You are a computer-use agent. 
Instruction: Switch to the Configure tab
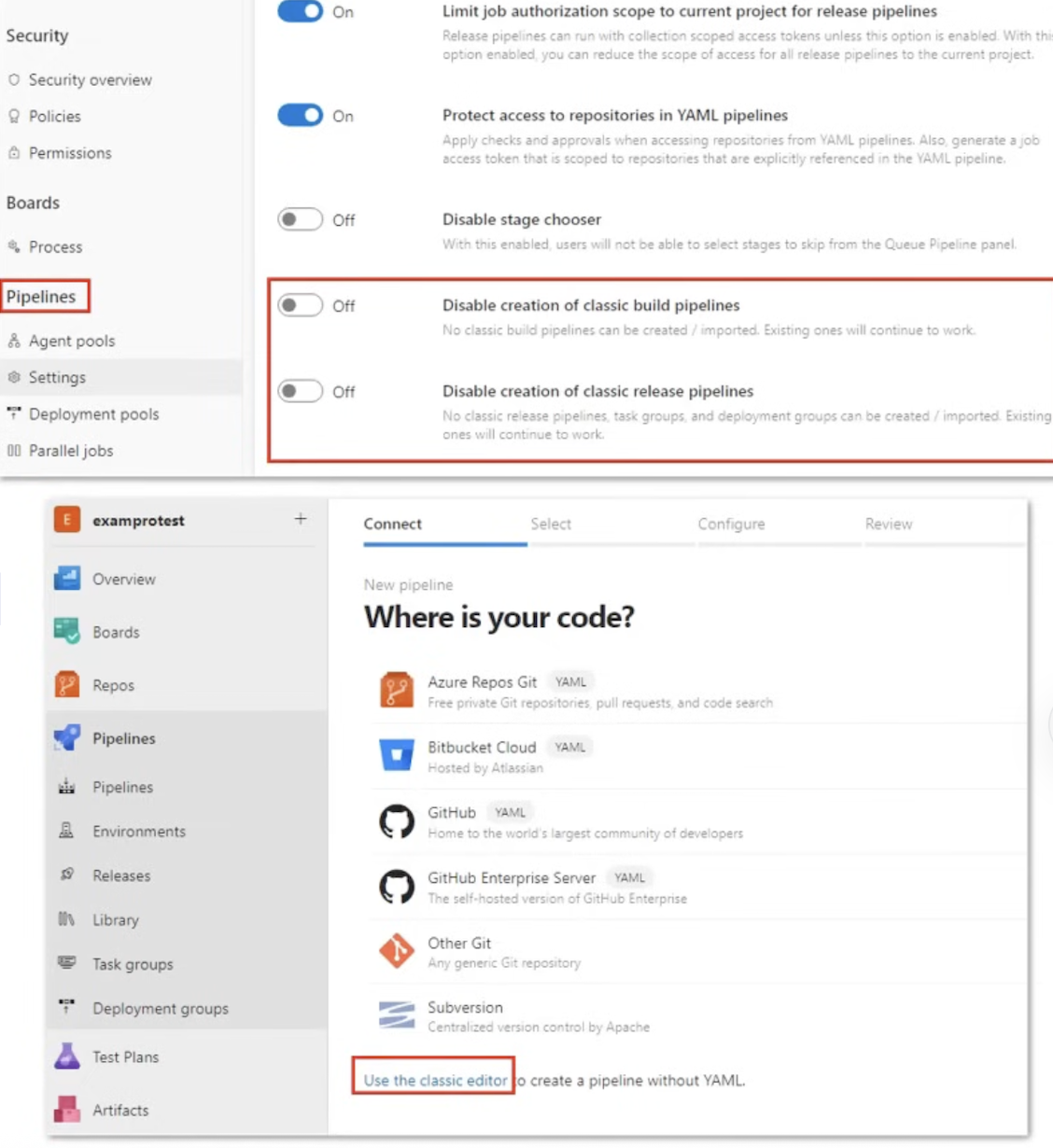731,525
